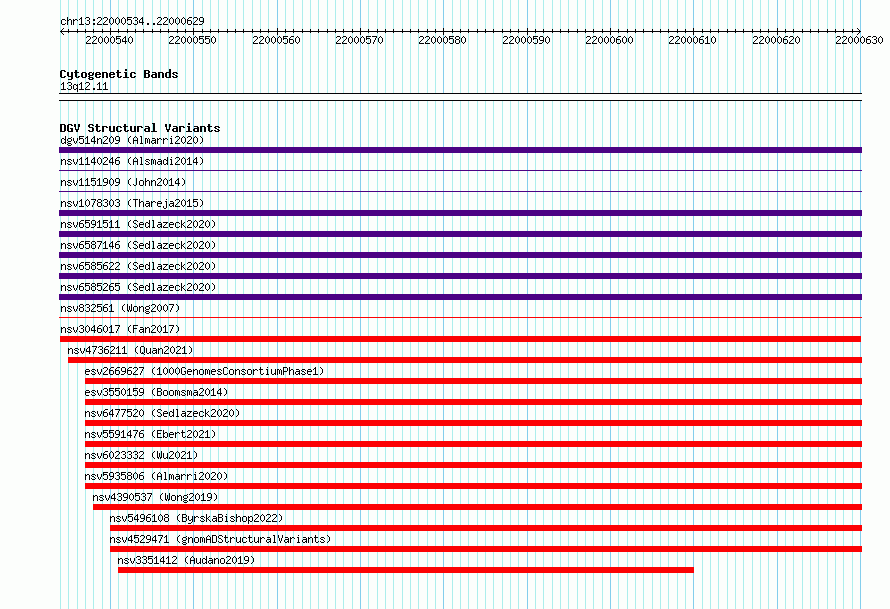Click ruler position 22000610
This screenshot has height=609, width=890.
pyautogui.click(x=692, y=40)
